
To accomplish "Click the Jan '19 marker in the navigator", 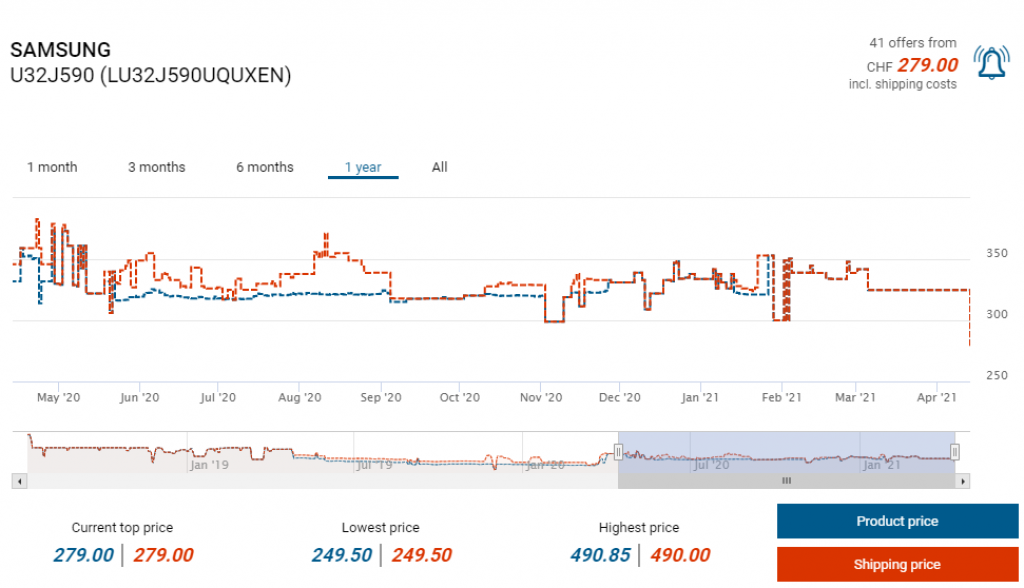I will click(210, 465).
